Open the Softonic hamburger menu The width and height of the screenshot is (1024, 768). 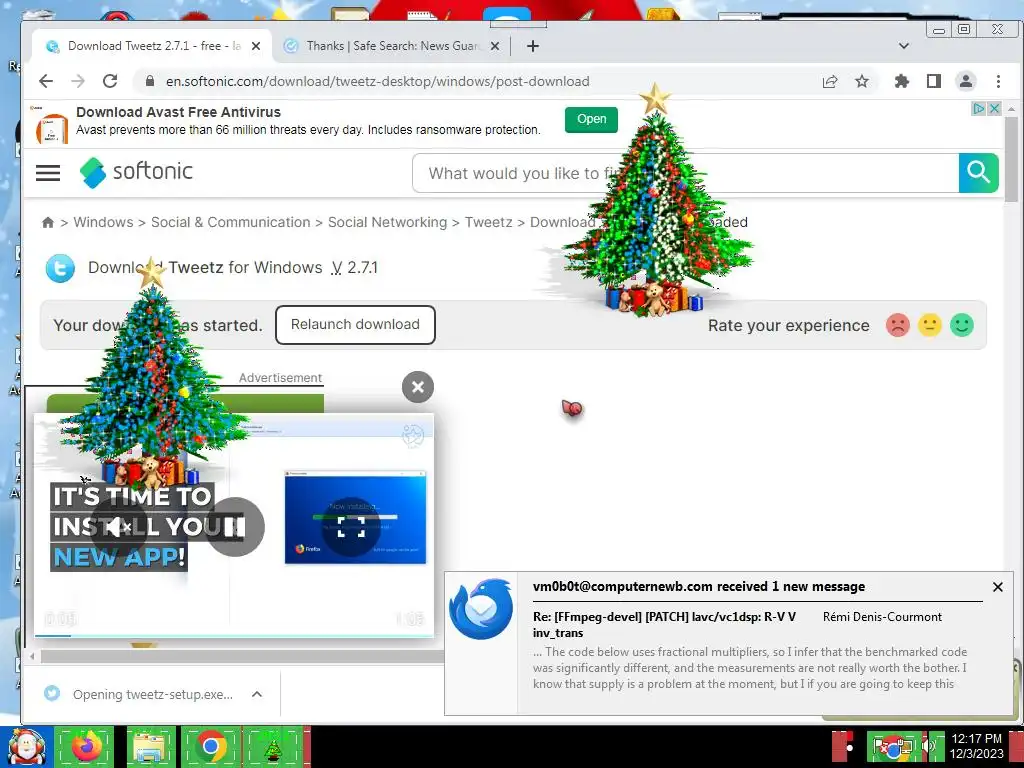coord(48,173)
